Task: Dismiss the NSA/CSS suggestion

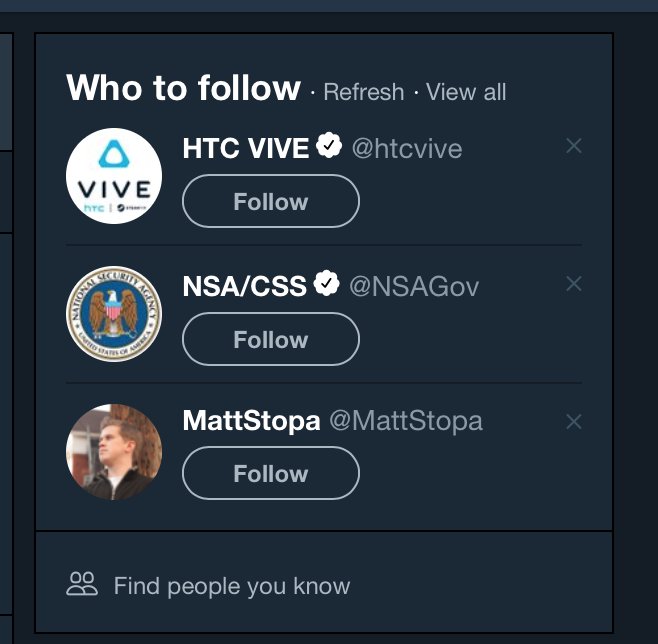Action: pos(574,284)
